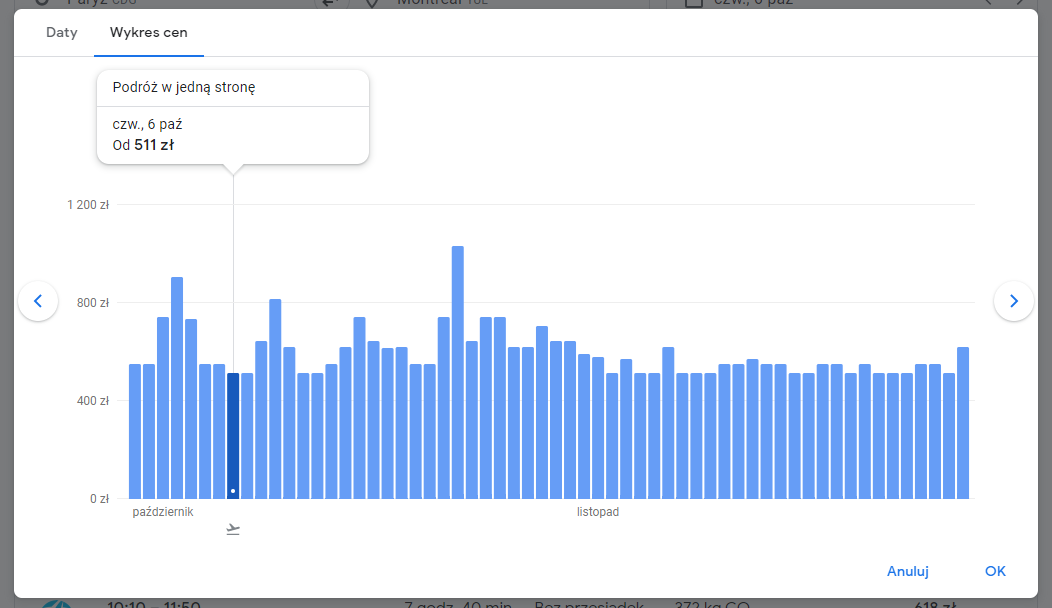Viewport: 1052px width, 608px height.
Task: Click the Podróż w jedną stronę tooltip
Action: 233,117
